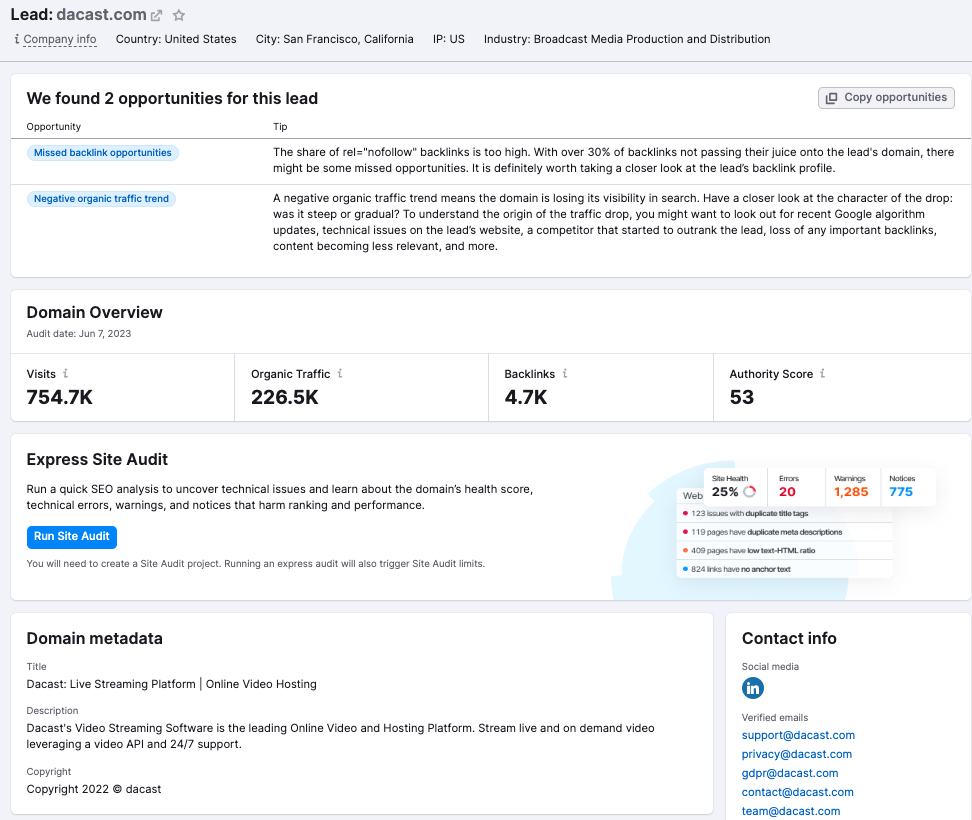The width and height of the screenshot is (972, 820).
Task: Click the Copyright 2022 dacast text
Action: [x=94, y=790]
